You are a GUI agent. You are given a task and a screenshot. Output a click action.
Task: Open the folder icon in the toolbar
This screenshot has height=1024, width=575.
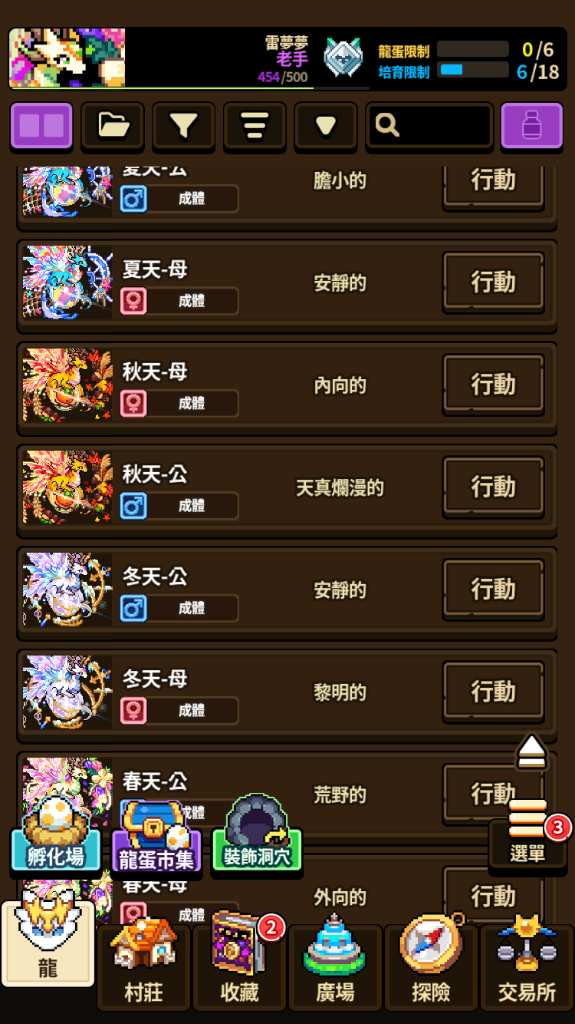point(113,125)
